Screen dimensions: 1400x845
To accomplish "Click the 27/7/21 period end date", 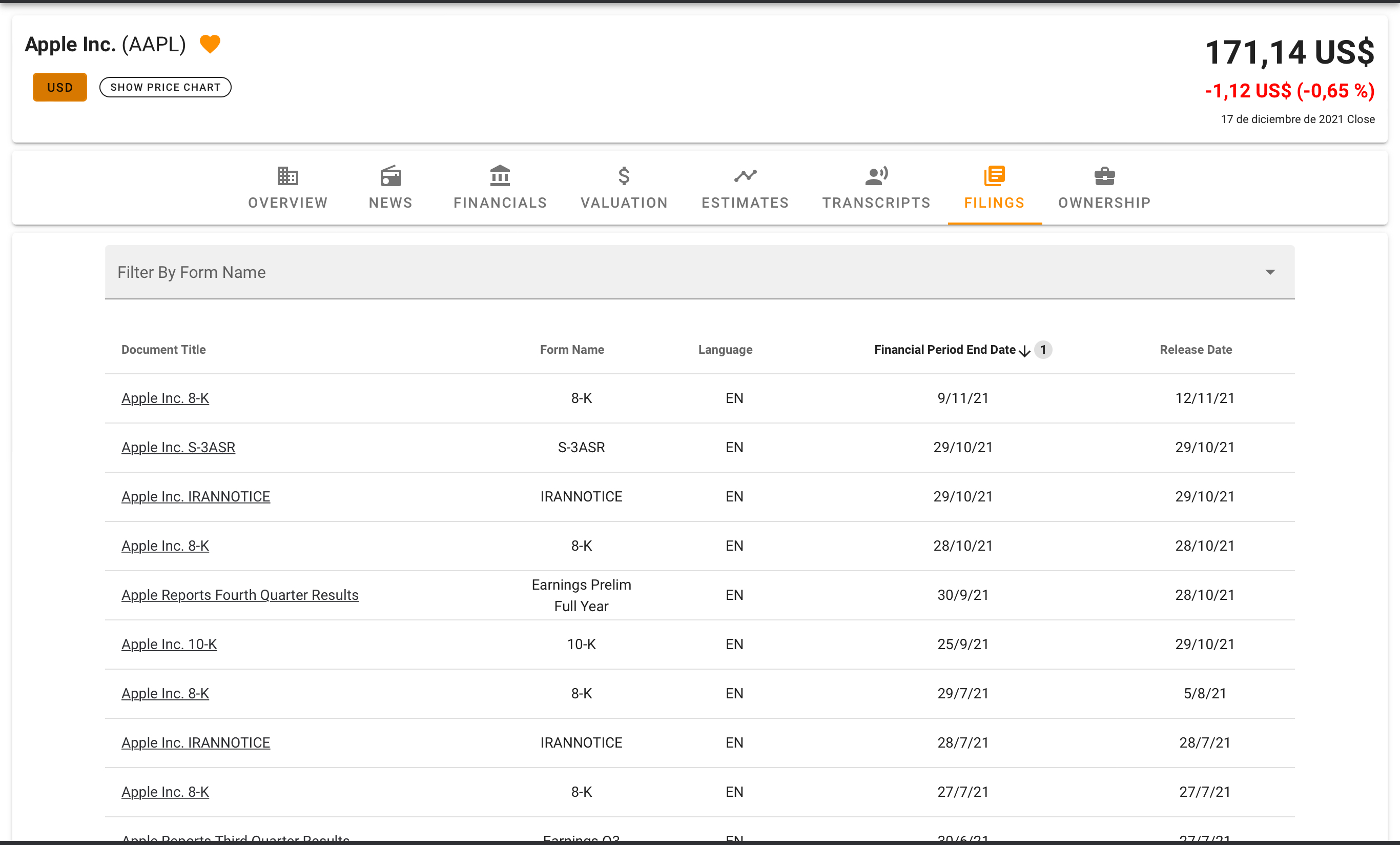I will point(962,792).
